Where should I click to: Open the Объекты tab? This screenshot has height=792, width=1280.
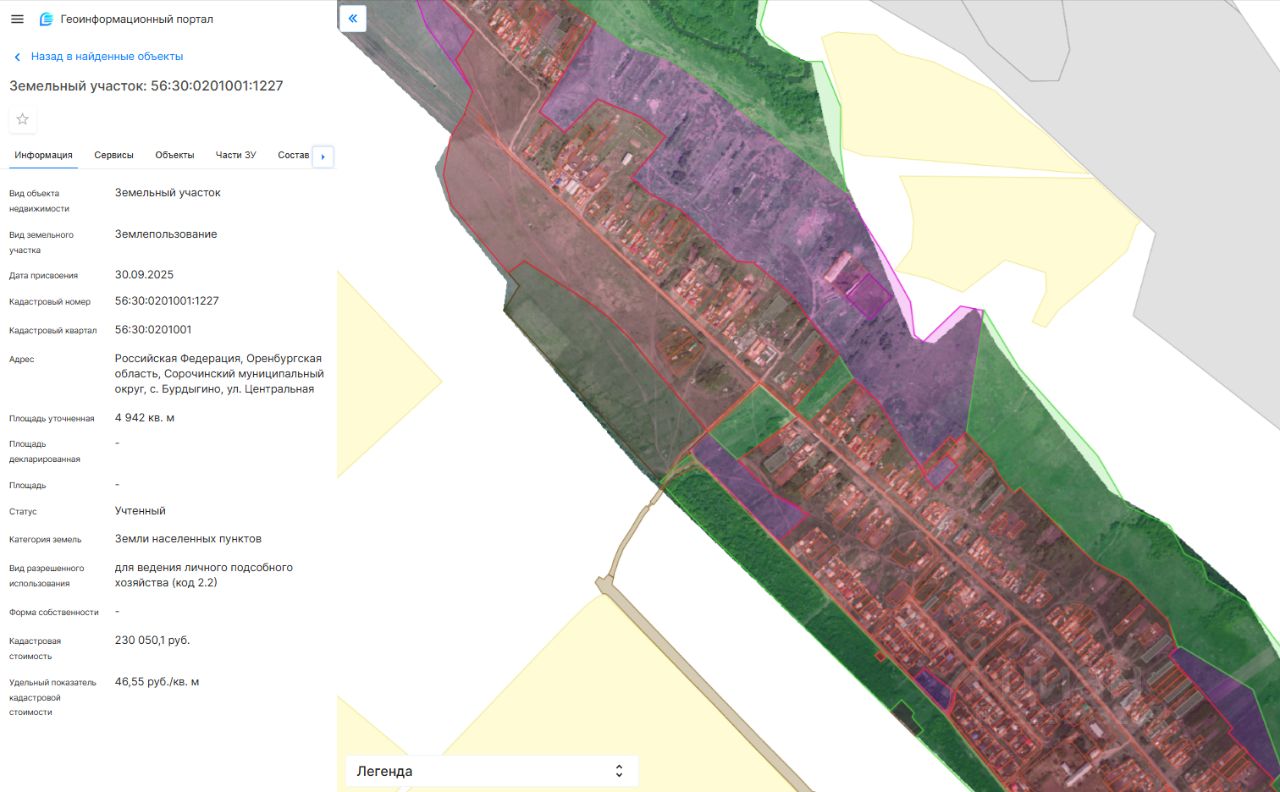click(175, 155)
